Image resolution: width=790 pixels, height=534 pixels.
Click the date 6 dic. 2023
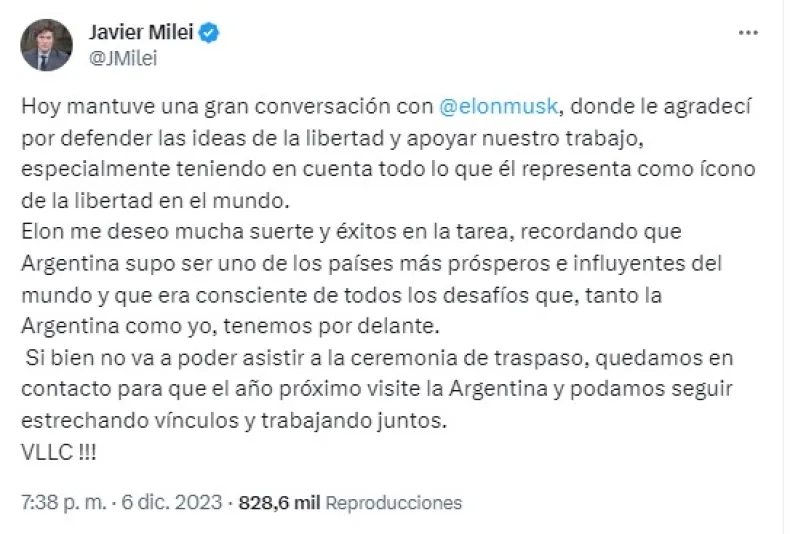[x=162, y=502]
